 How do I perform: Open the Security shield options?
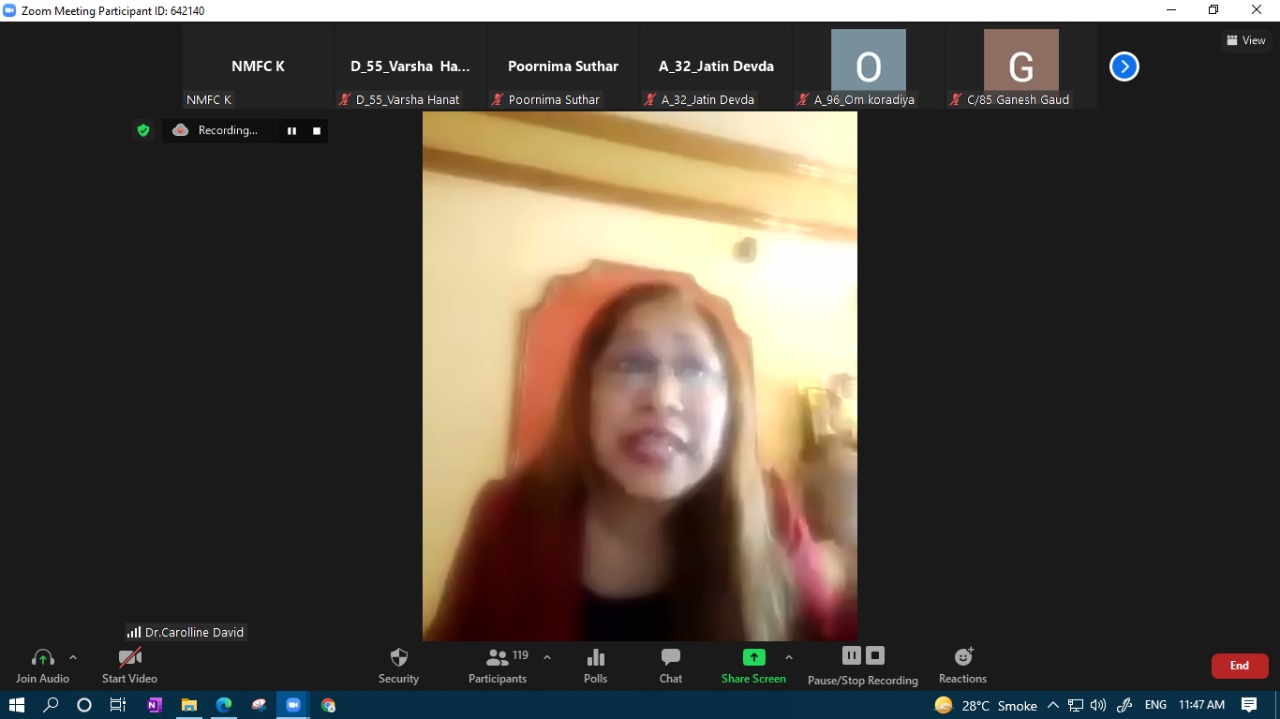tap(398, 665)
